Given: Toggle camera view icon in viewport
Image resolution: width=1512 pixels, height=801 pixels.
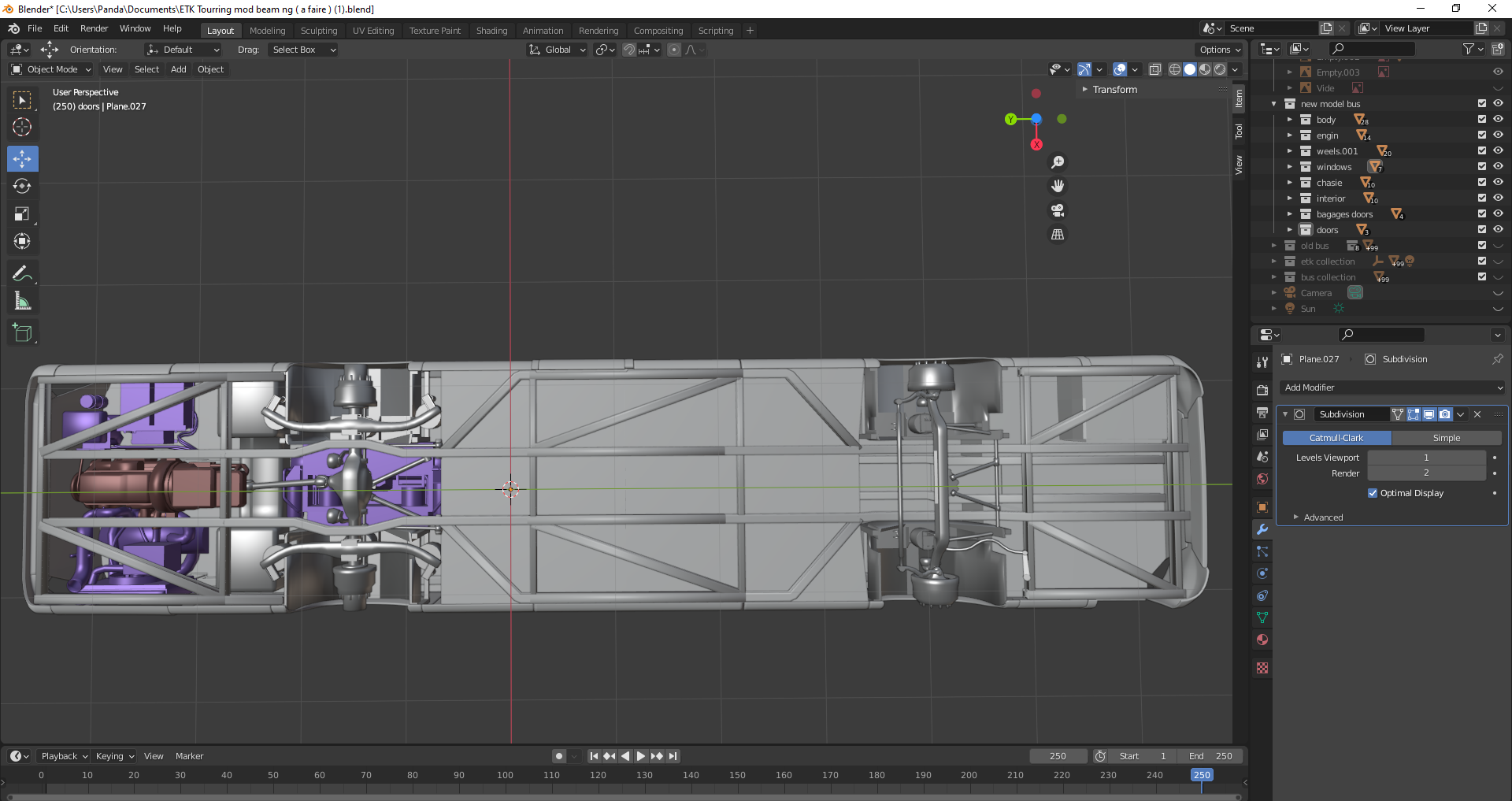Looking at the screenshot, I should (1058, 210).
